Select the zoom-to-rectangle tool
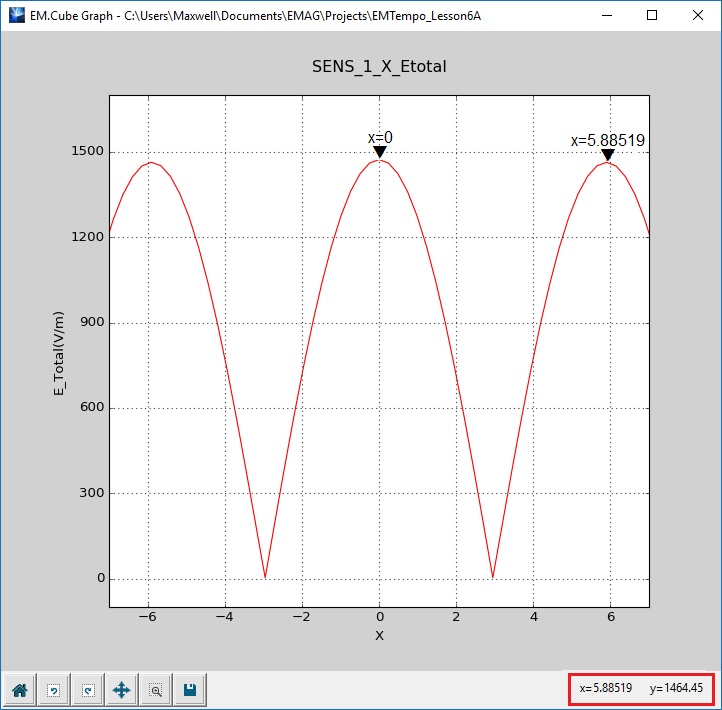 155,689
